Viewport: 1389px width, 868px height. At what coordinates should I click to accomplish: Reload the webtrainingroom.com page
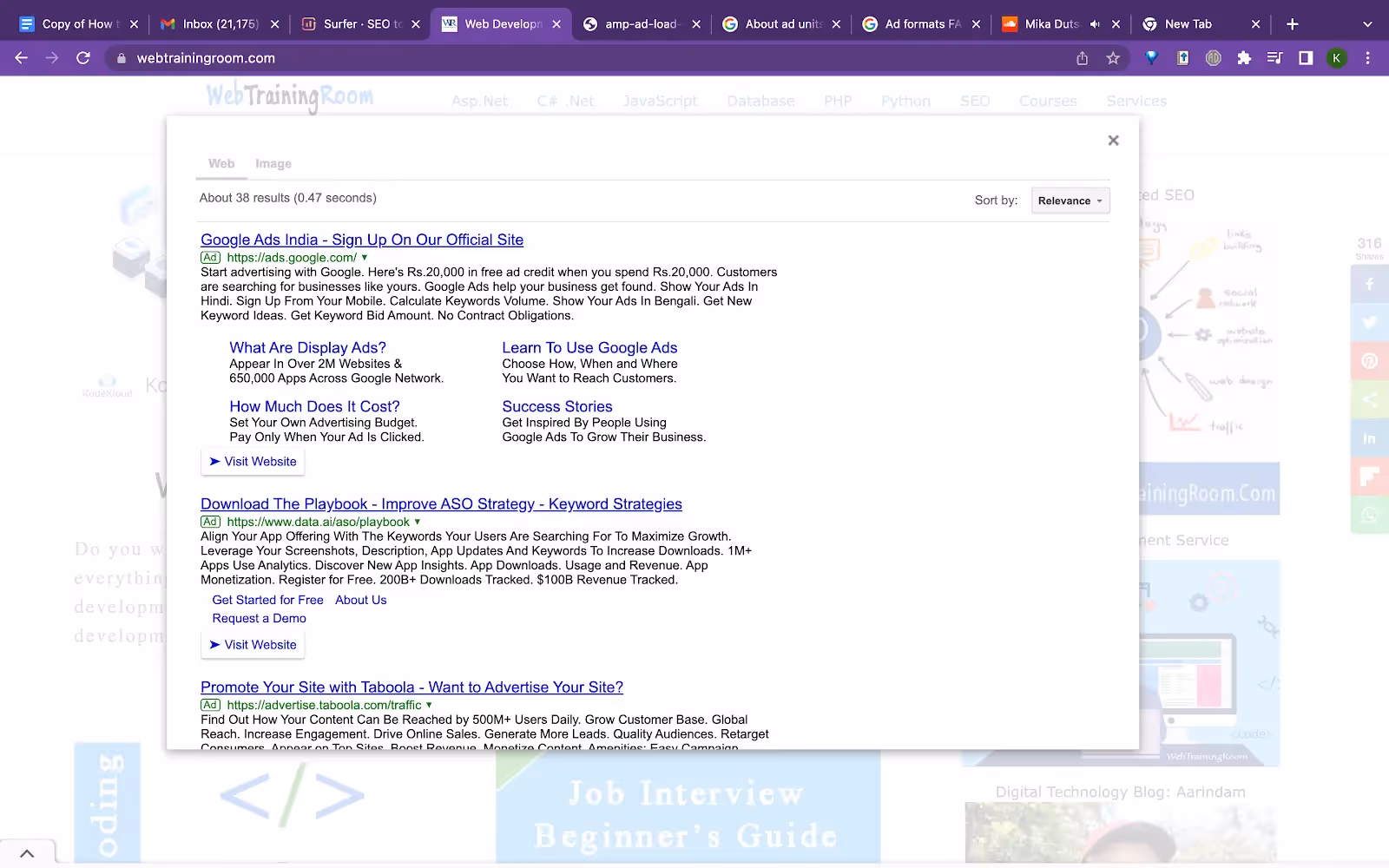point(83,58)
